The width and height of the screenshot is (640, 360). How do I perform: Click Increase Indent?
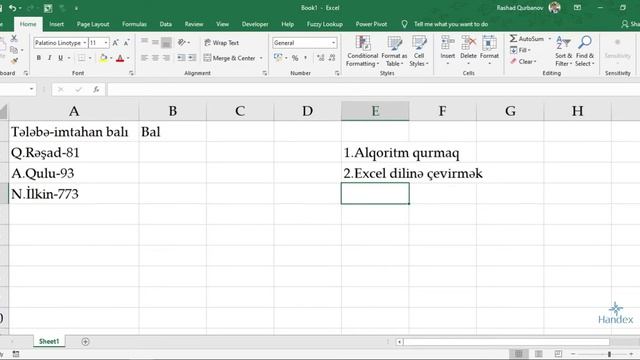(192, 58)
